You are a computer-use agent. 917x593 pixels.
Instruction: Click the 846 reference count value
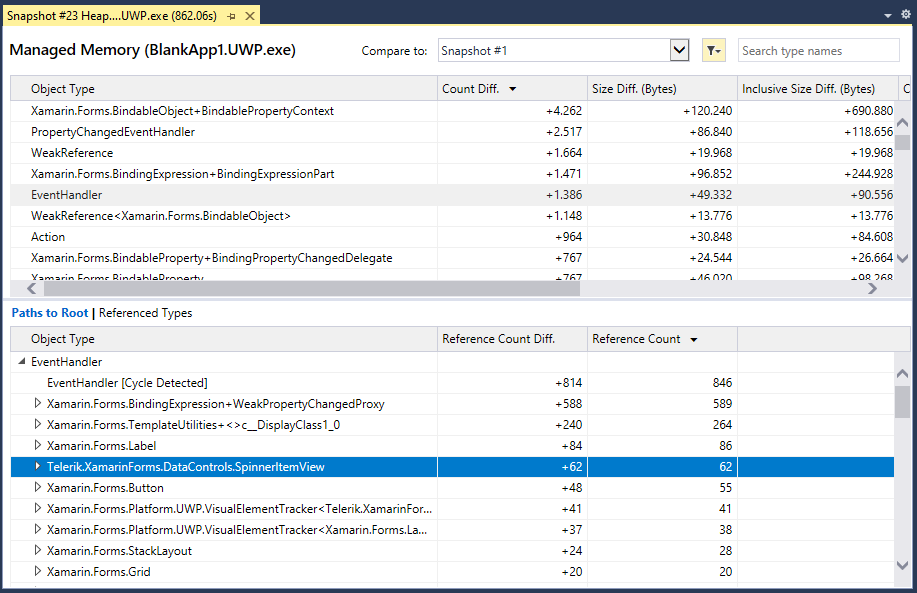click(722, 383)
